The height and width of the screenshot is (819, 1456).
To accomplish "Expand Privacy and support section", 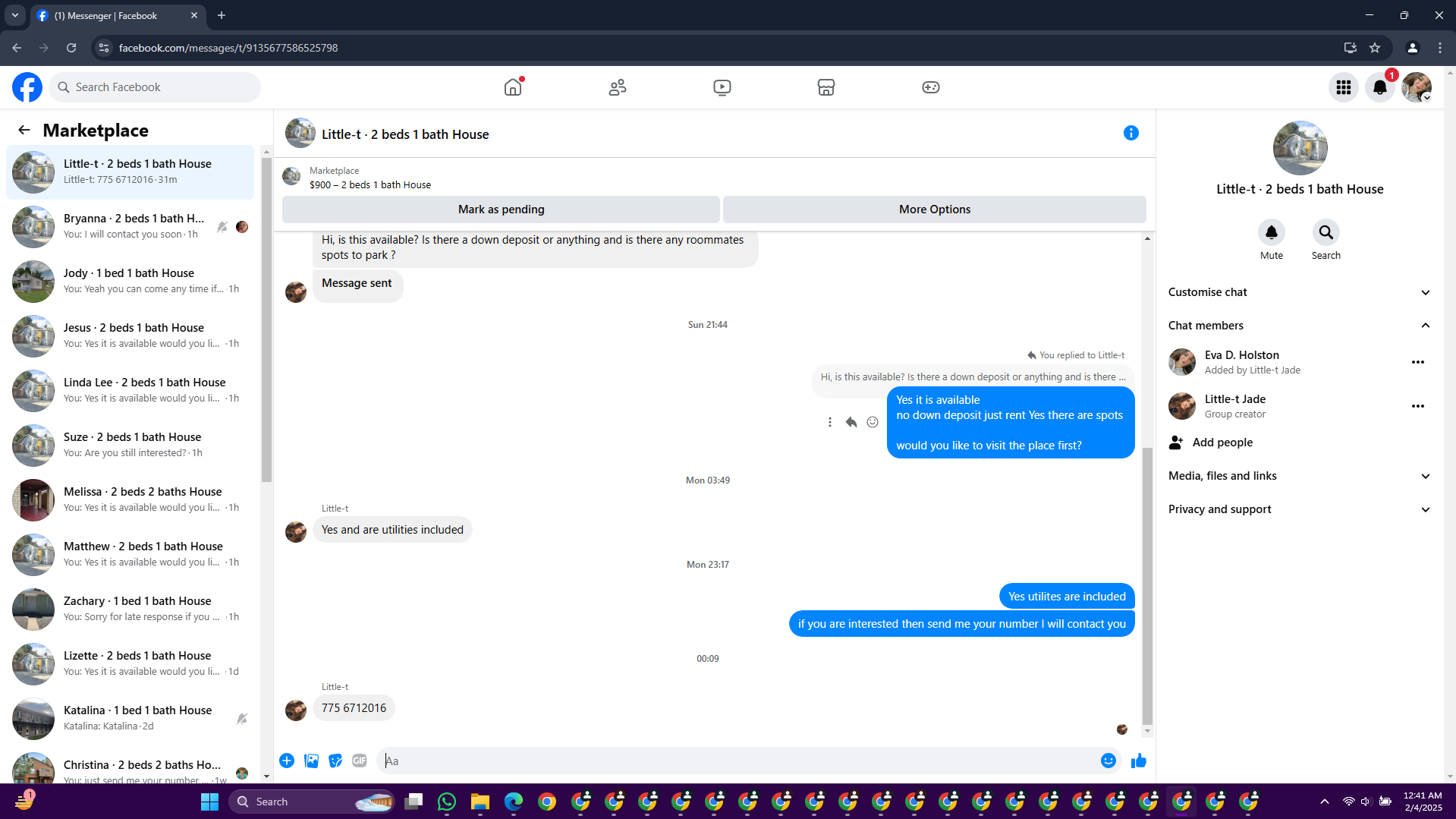I will [1300, 509].
